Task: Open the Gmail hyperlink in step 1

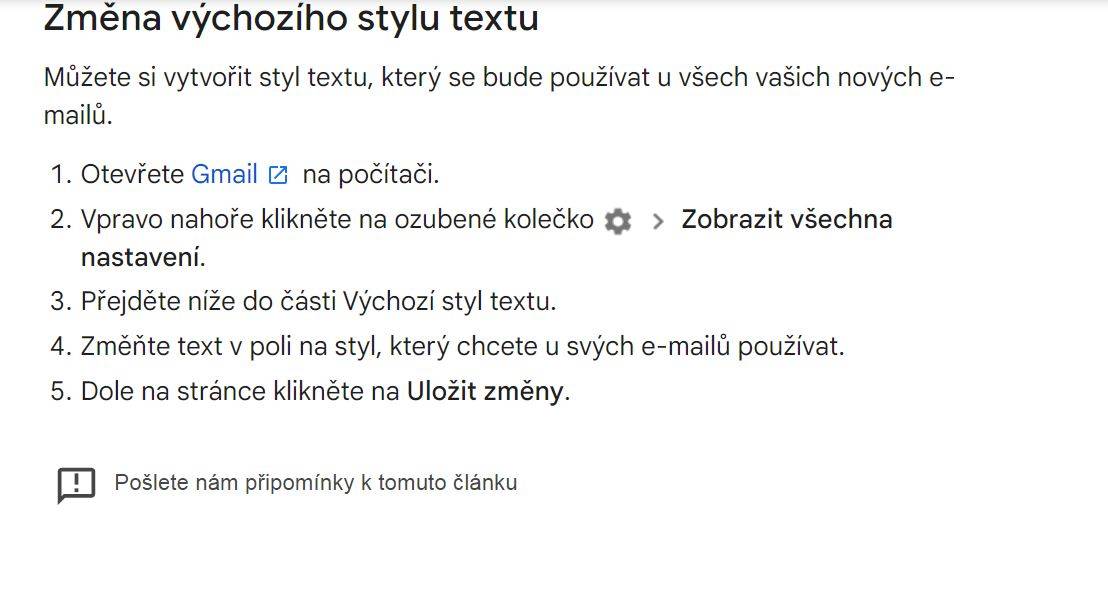Action: pyautogui.click(x=224, y=174)
